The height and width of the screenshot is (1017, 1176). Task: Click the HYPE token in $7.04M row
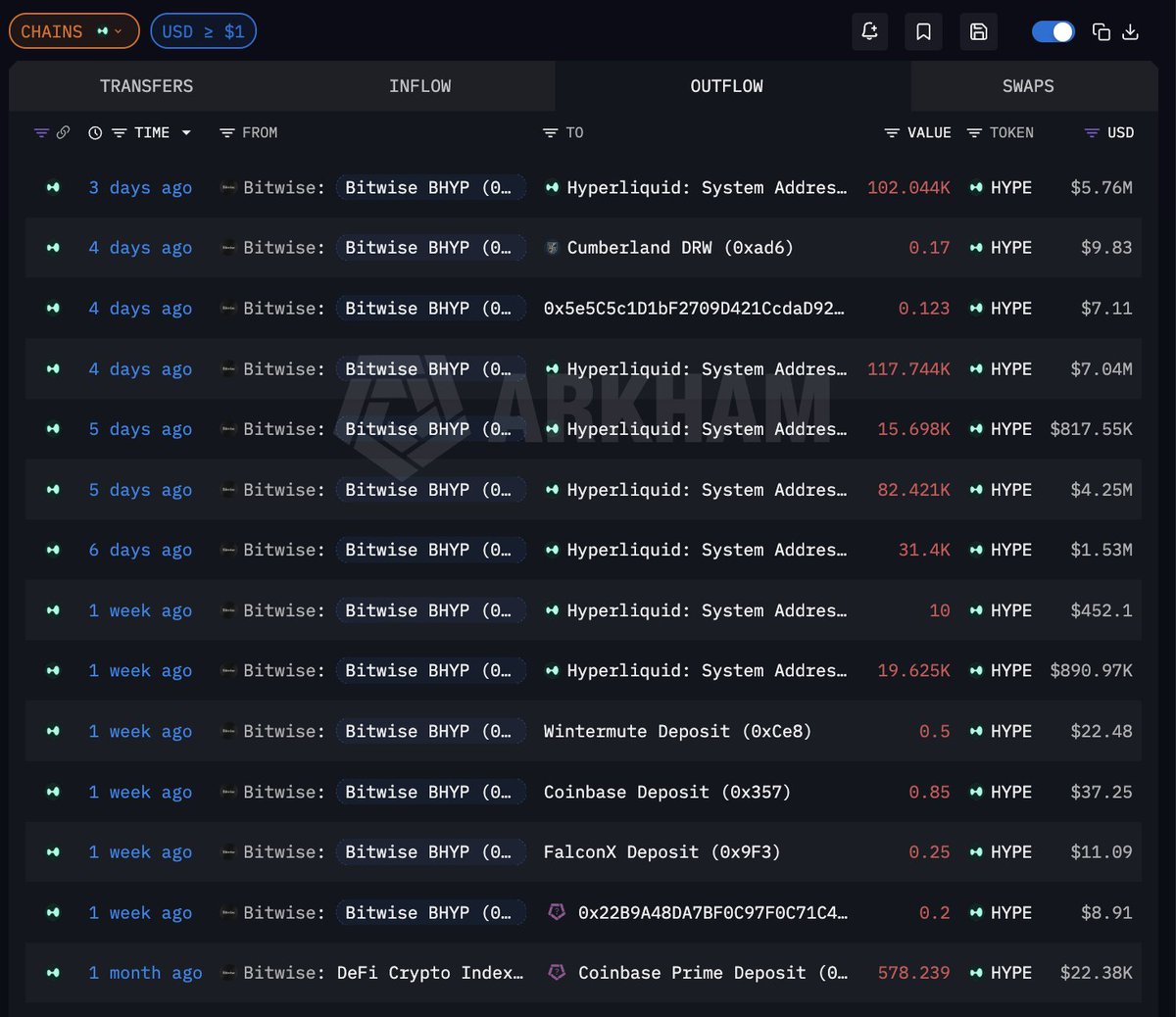coord(1010,369)
